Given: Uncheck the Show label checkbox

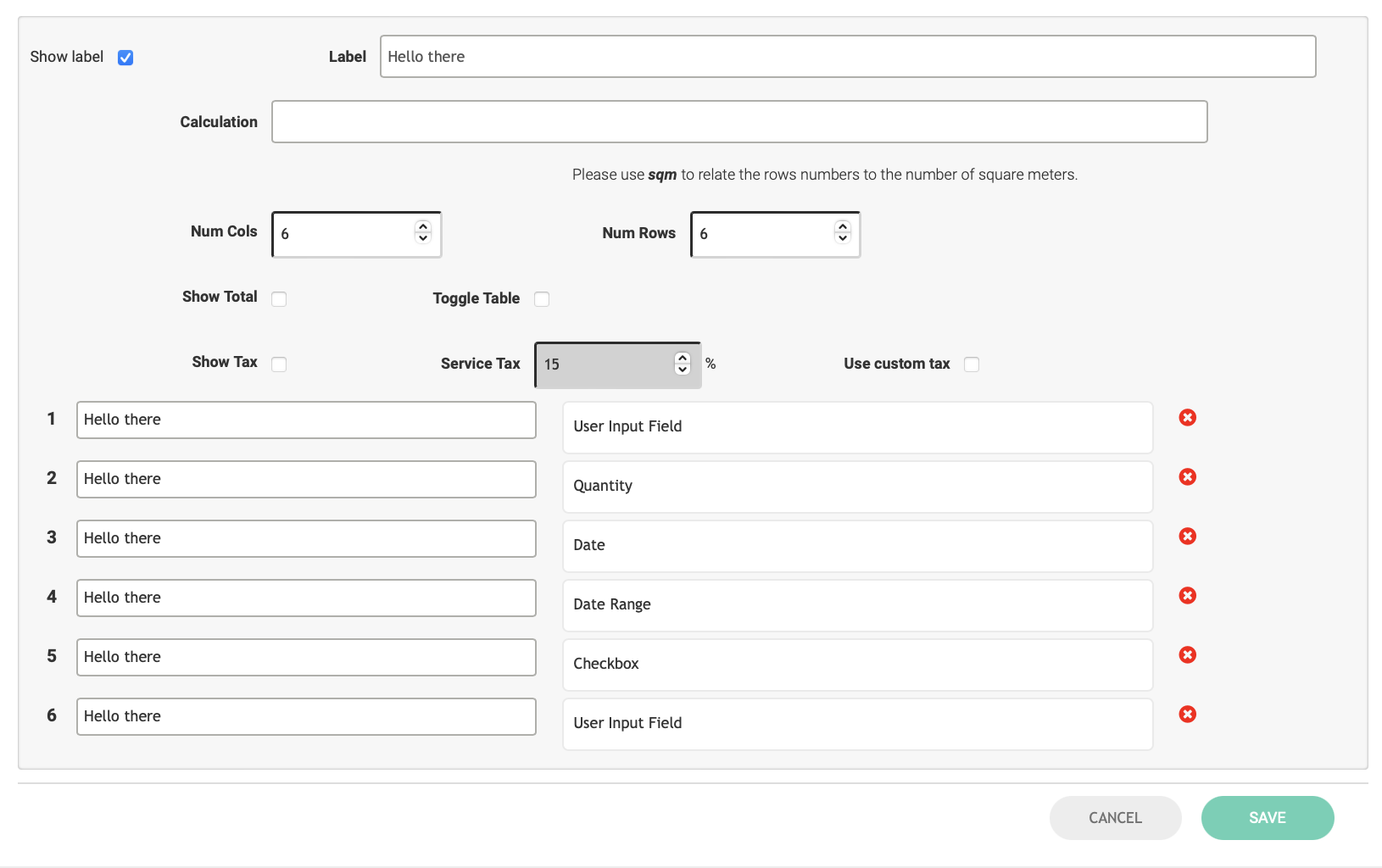Looking at the screenshot, I should click(x=125, y=58).
